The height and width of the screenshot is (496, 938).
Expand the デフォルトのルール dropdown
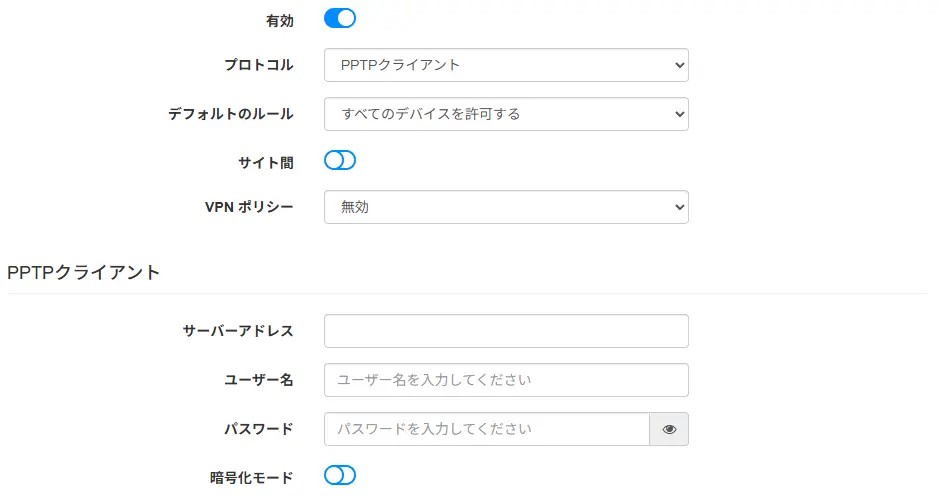coord(506,114)
